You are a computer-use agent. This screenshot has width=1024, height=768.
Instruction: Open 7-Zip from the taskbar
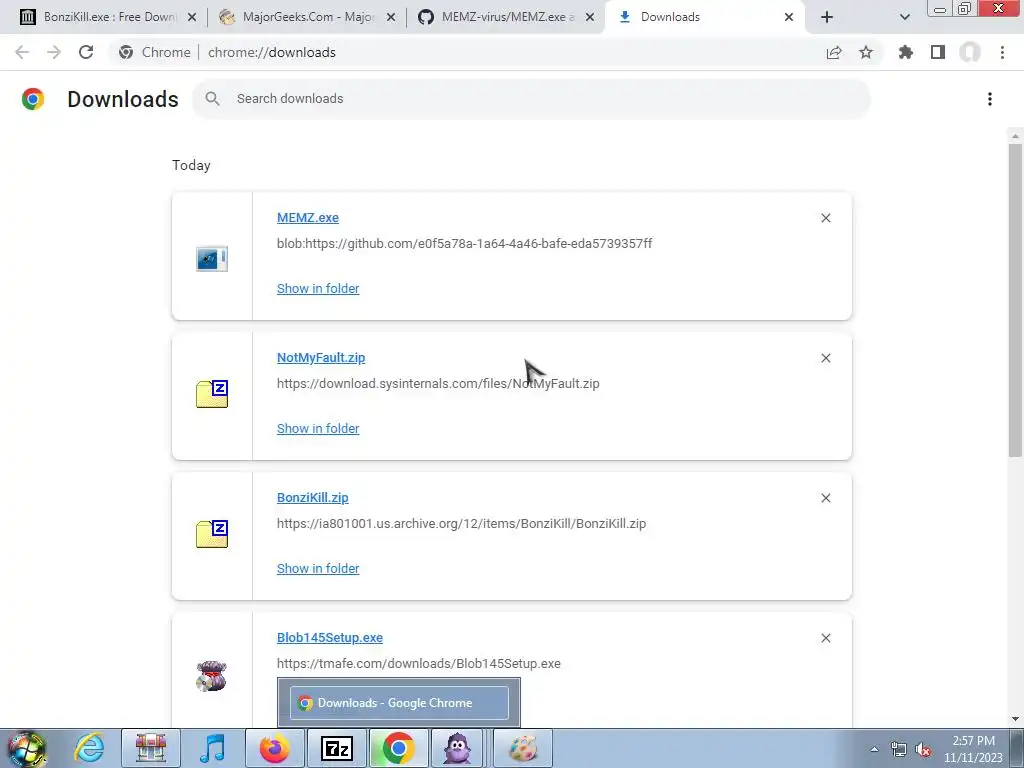click(336, 748)
